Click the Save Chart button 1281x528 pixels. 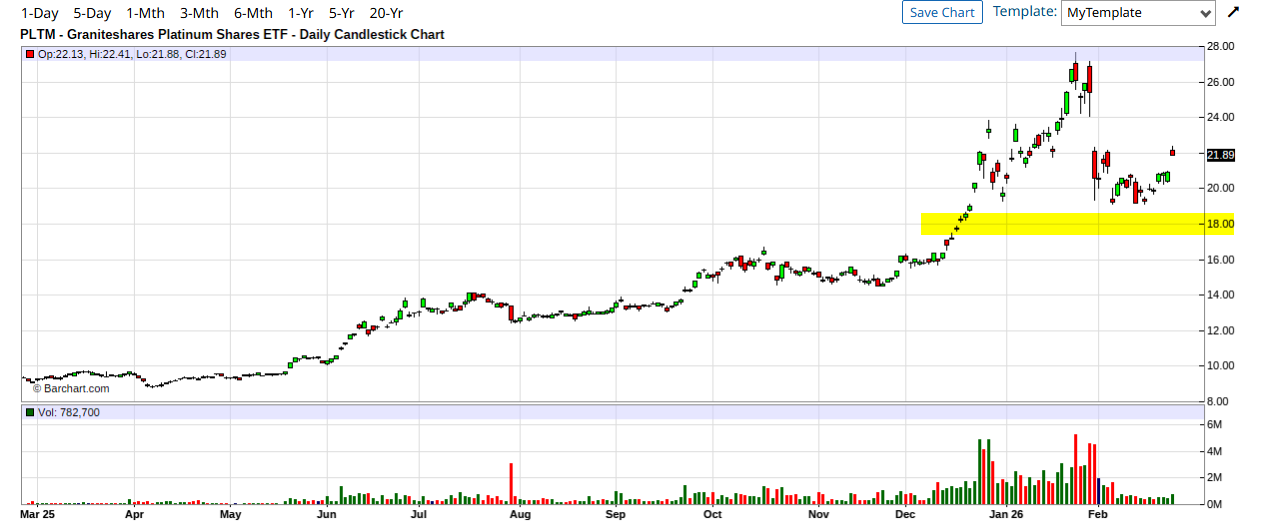pyautogui.click(x=942, y=12)
